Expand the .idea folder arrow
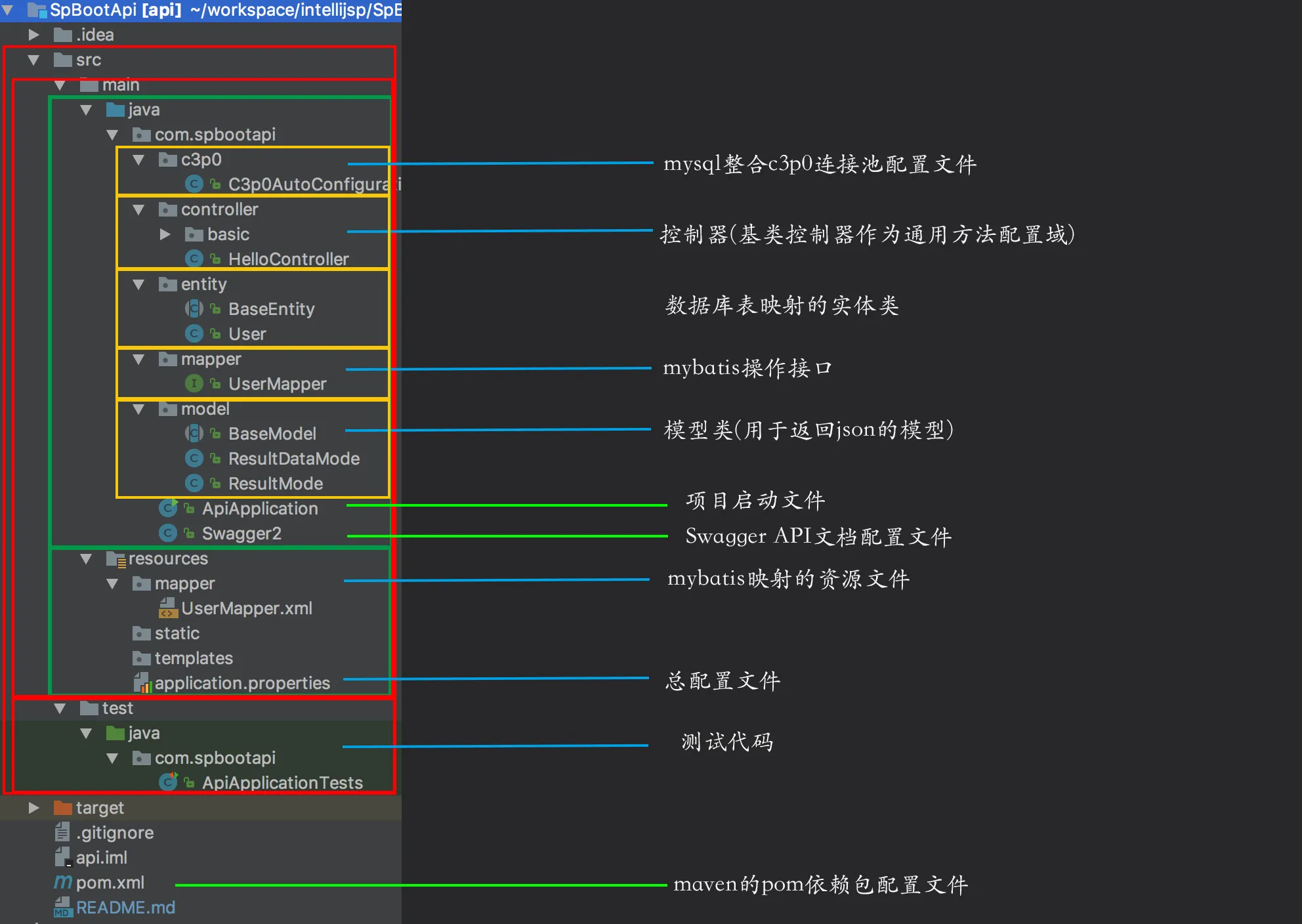The image size is (1302, 924). click(x=34, y=35)
